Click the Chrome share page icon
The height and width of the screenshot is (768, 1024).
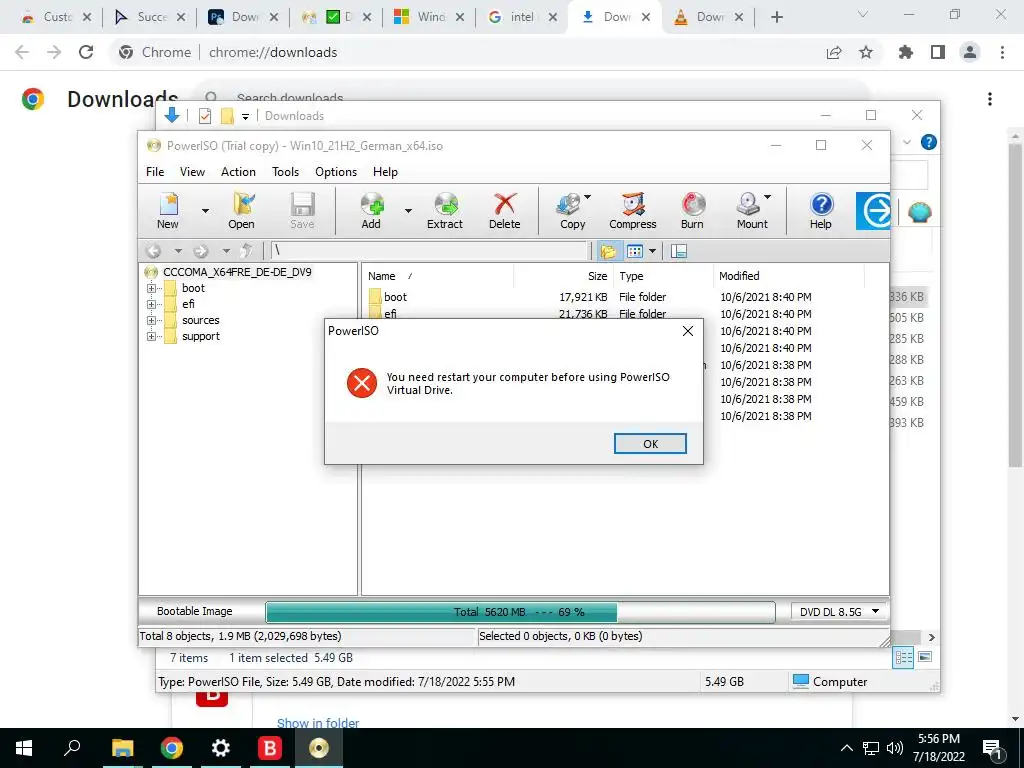834,52
